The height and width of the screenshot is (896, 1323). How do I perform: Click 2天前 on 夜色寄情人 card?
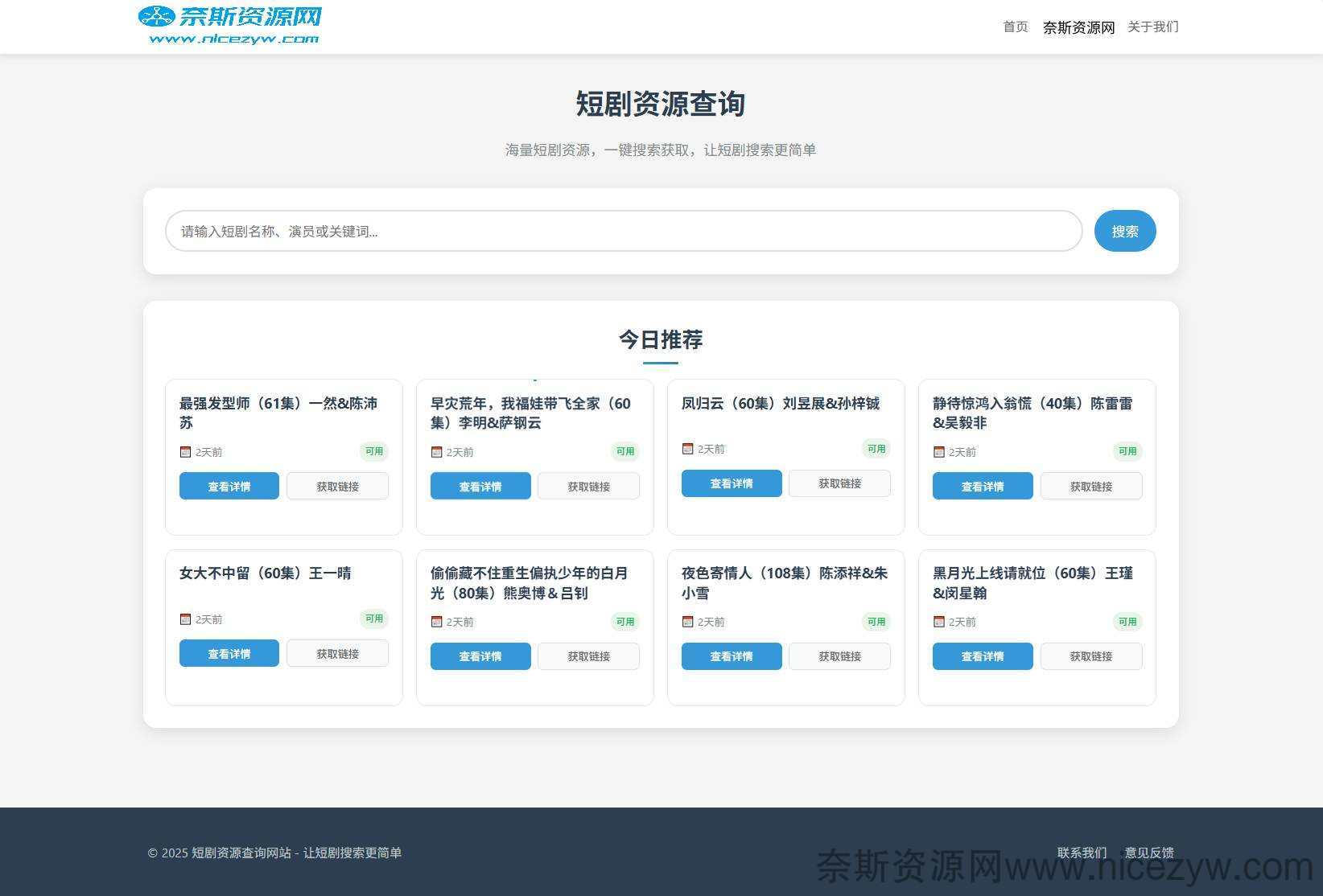(x=711, y=622)
